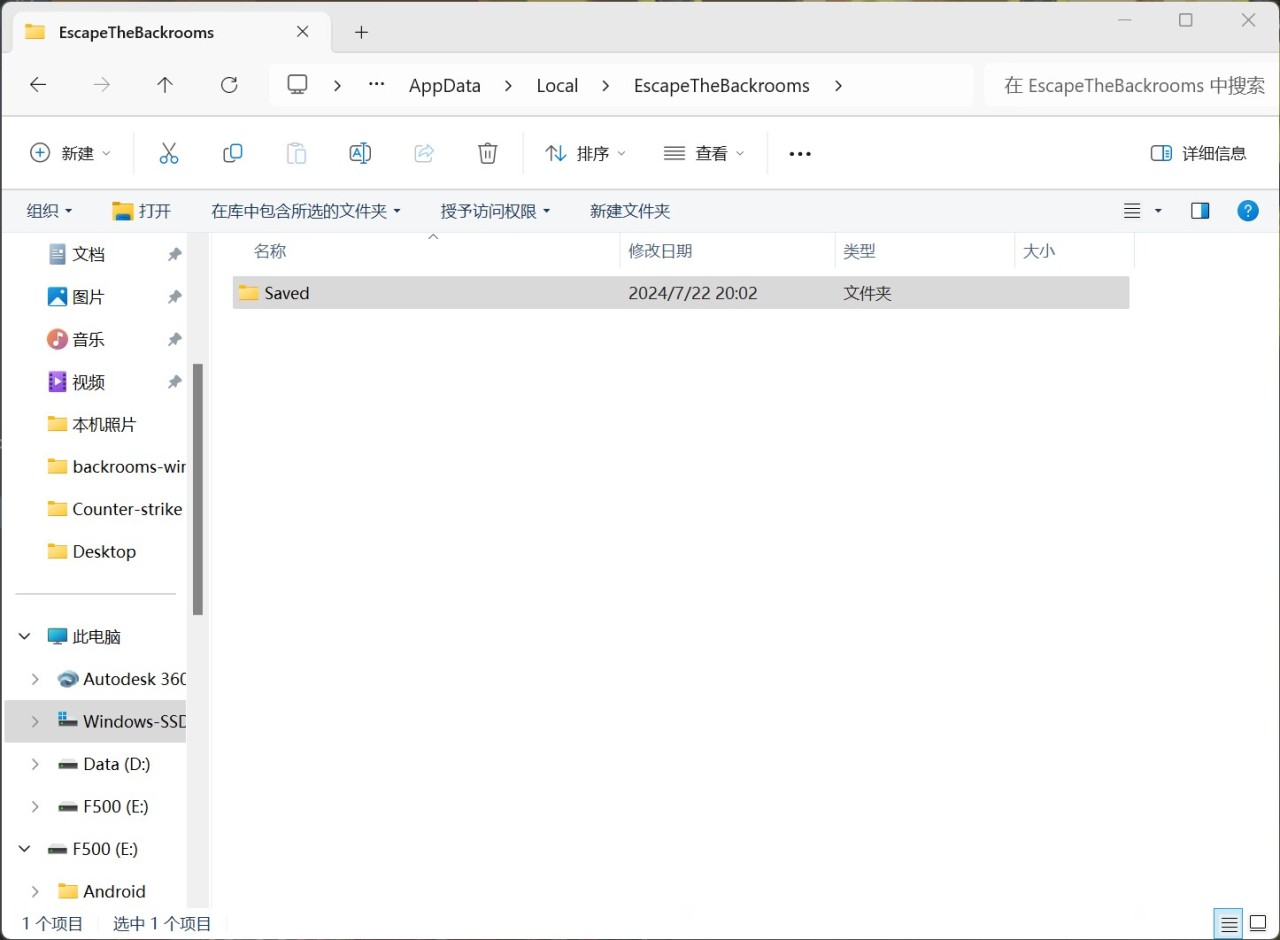1280x940 pixels.
Task: Expand the Windows-SSD drive node
Action: tap(35, 721)
